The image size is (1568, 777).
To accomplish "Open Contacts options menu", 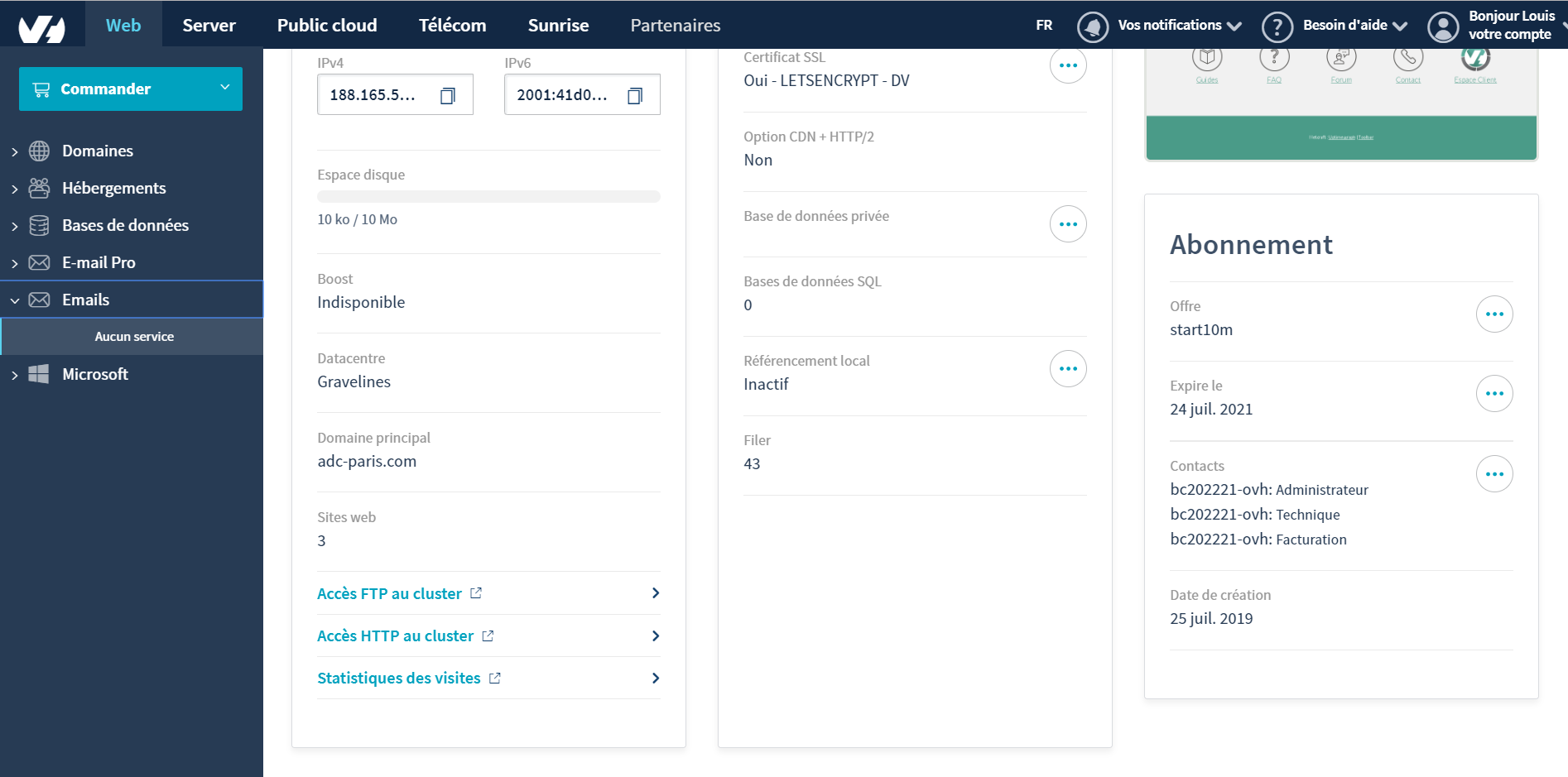I will click(x=1493, y=474).
